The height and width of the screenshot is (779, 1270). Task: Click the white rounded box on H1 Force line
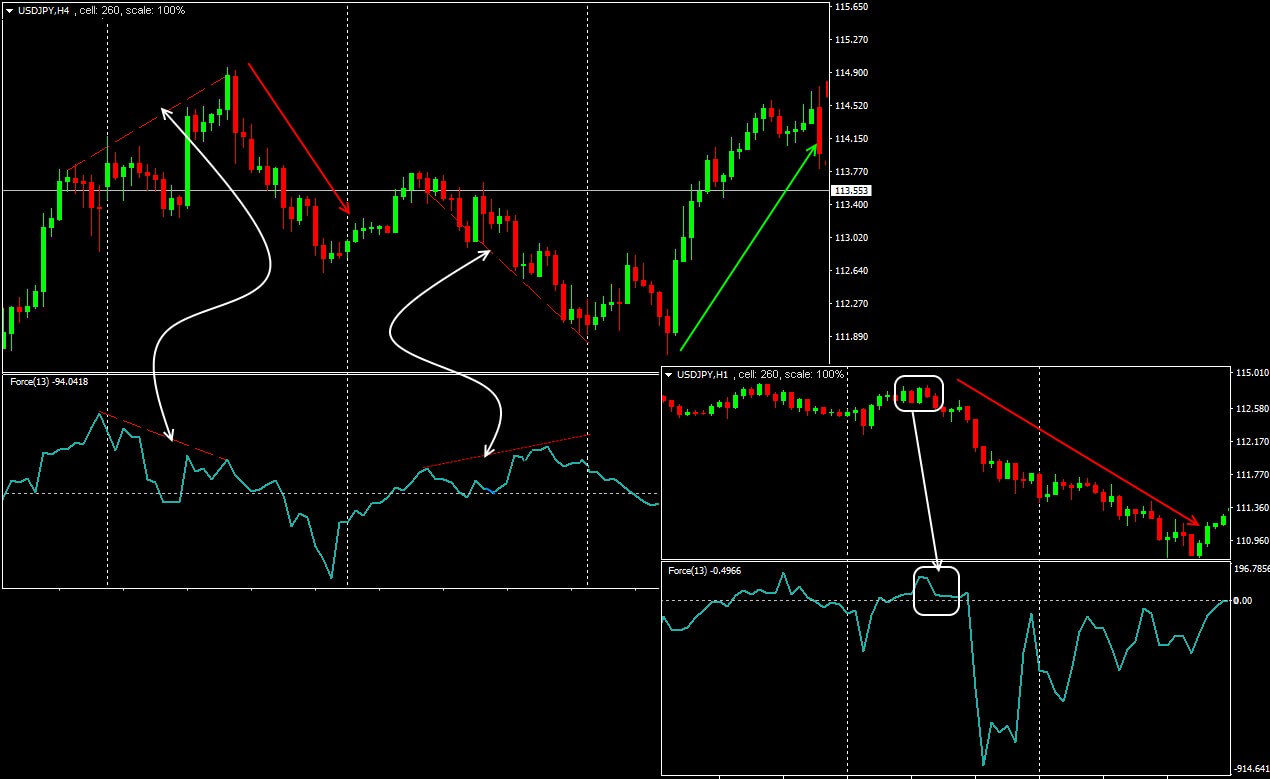[x=936, y=591]
